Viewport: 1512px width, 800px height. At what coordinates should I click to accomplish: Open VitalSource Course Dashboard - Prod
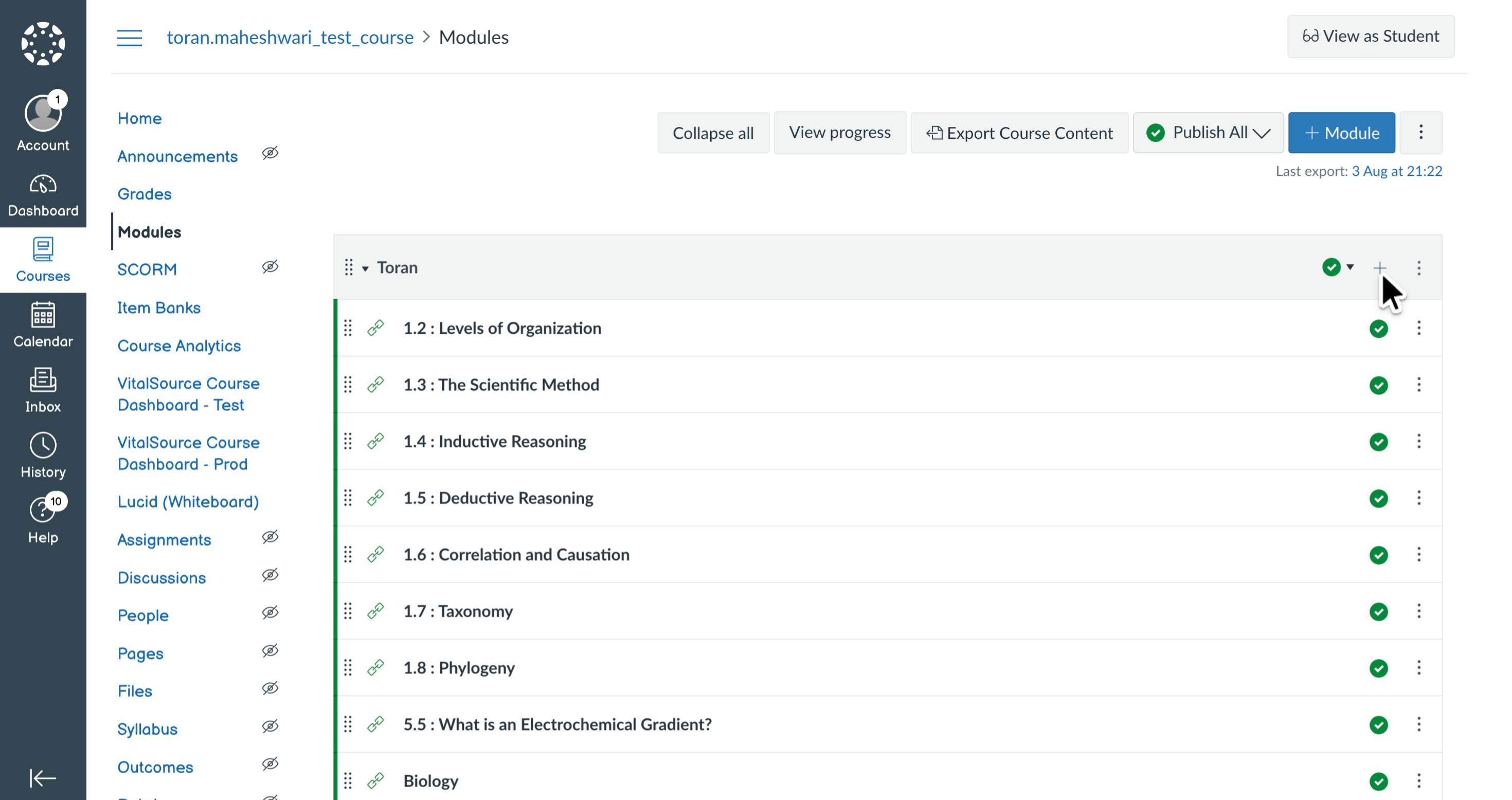click(188, 453)
